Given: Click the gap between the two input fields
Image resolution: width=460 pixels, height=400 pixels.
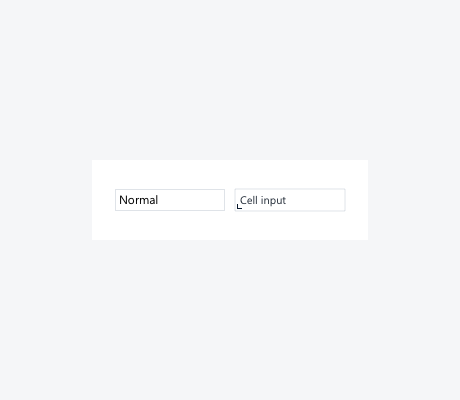Looking at the screenshot, I should click(x=230, y=200).
